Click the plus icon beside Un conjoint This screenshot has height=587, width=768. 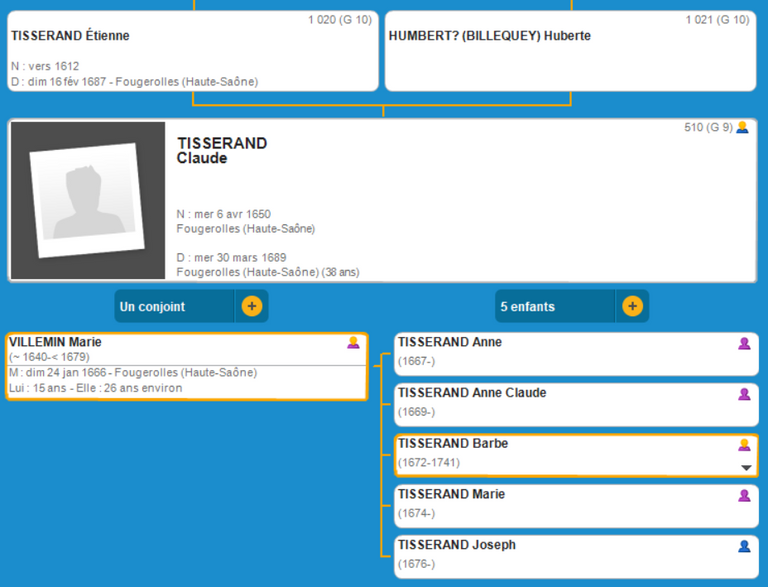[252, 306]
